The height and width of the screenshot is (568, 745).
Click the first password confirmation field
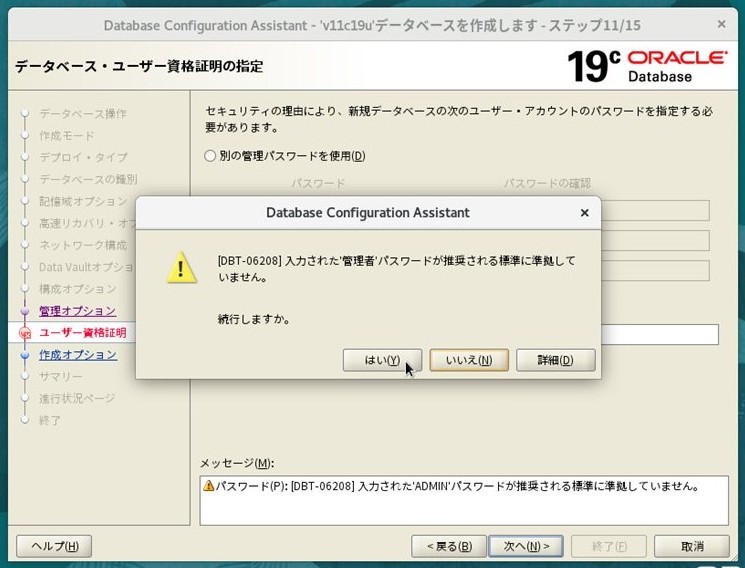(655, 211)
